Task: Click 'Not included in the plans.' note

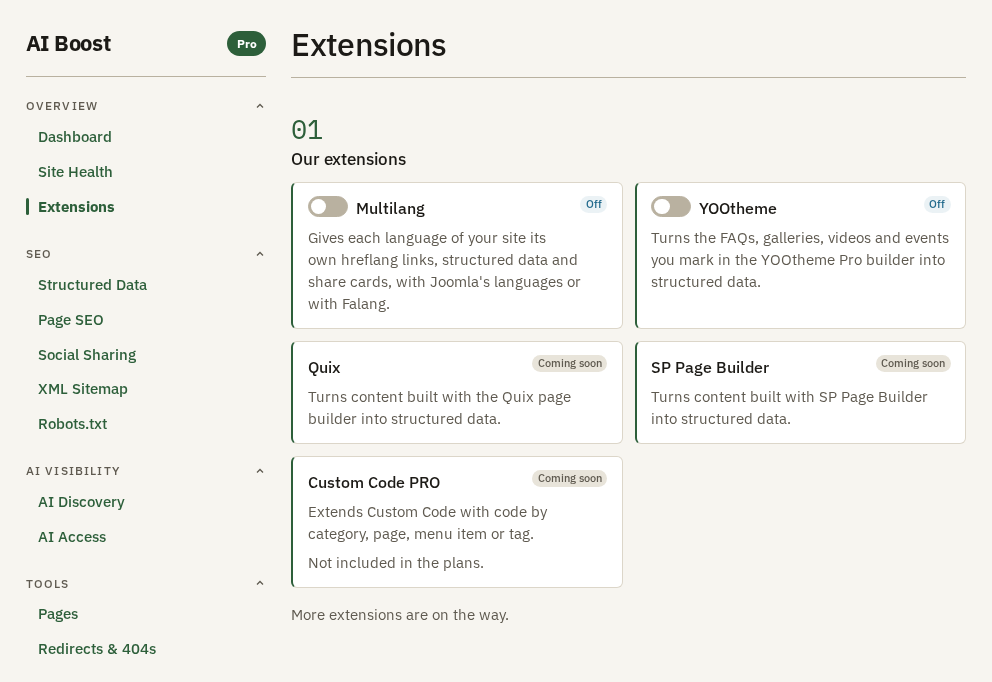Action: click(396, 563)
